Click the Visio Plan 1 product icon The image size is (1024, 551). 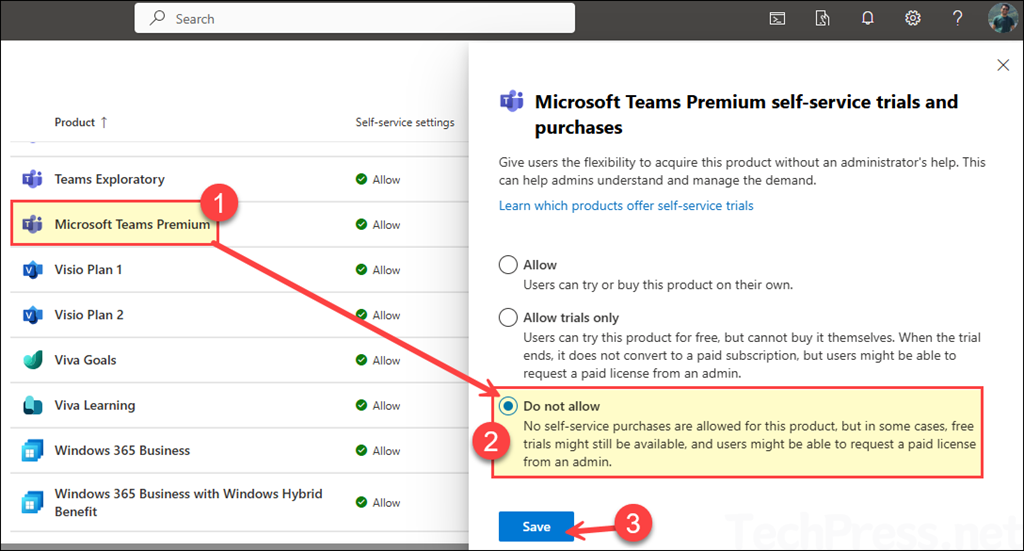tap(32, 270)
